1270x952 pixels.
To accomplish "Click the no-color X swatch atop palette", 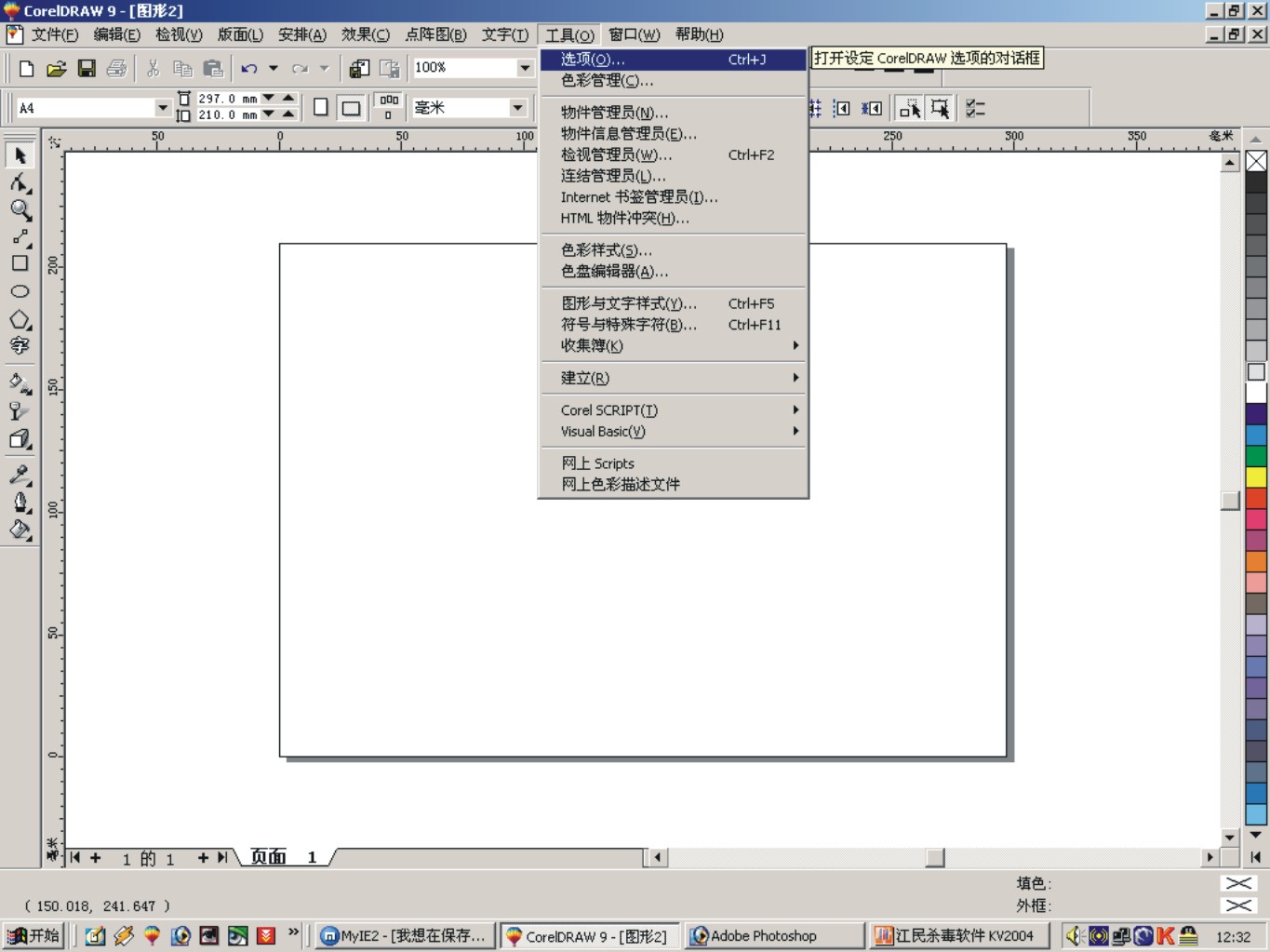I will pyautogui.click(x=1256, y=161).
